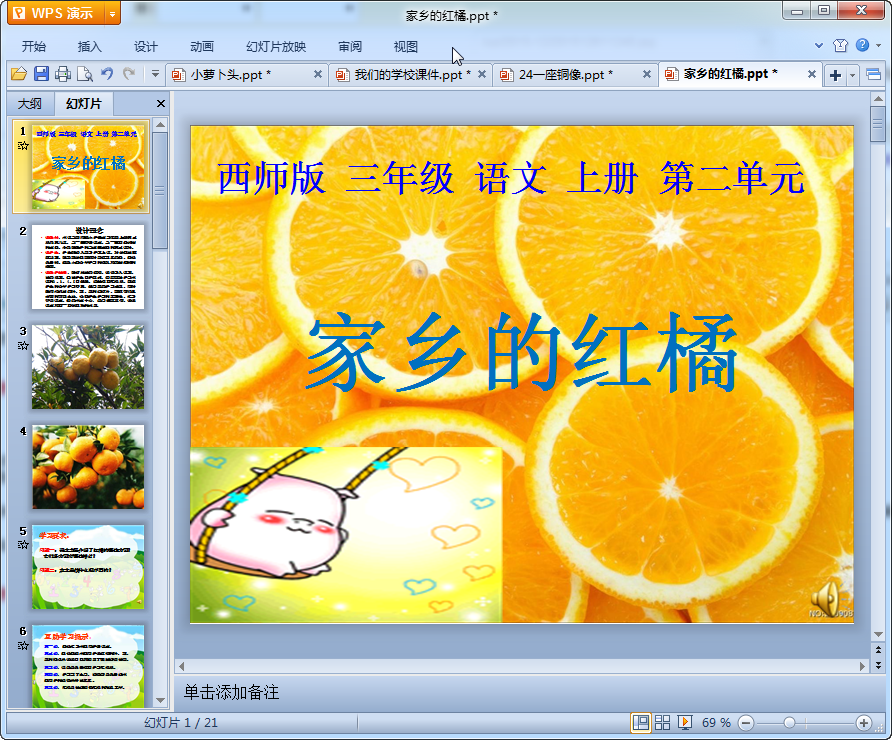
Task: Close the 家乡的红橘.ppt tab
Action: [x=812, y=74]
